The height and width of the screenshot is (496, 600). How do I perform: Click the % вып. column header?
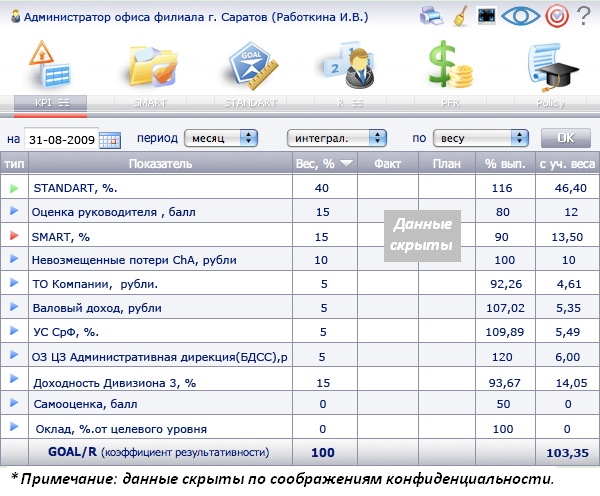(505, 164)
